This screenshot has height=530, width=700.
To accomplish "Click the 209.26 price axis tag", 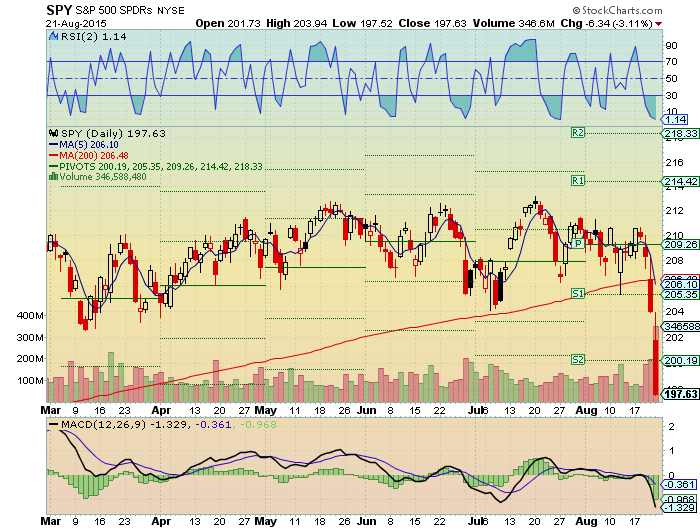I will point(681,244).
